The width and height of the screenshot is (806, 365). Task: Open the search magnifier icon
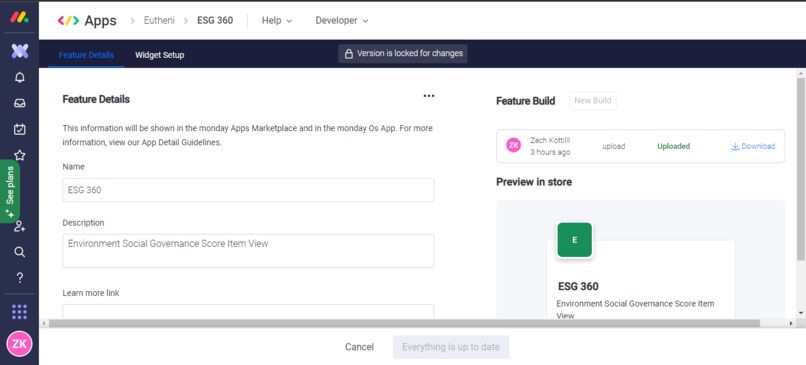(x=20, y=252)
